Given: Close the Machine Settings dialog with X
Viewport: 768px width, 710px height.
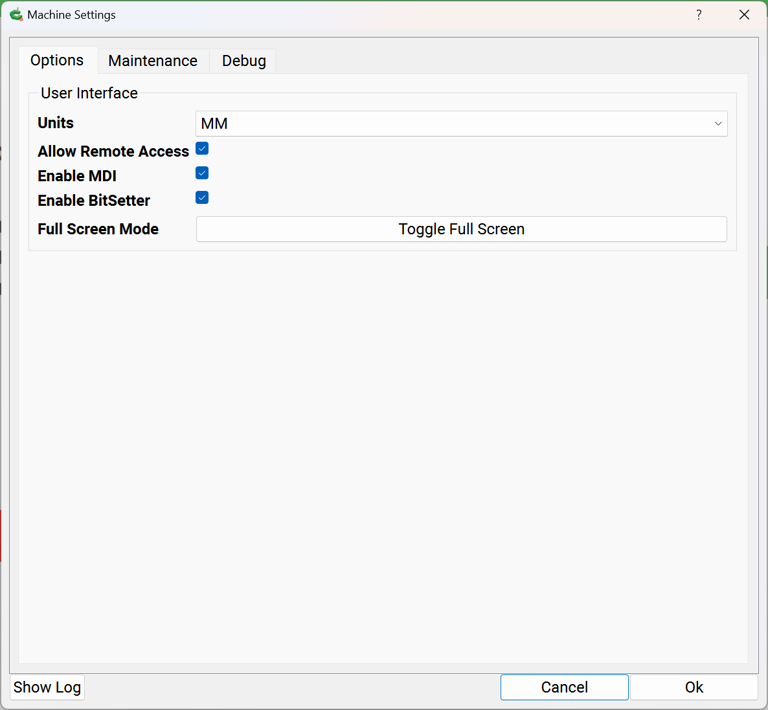Looking at the screenshot, I should 744,15.
